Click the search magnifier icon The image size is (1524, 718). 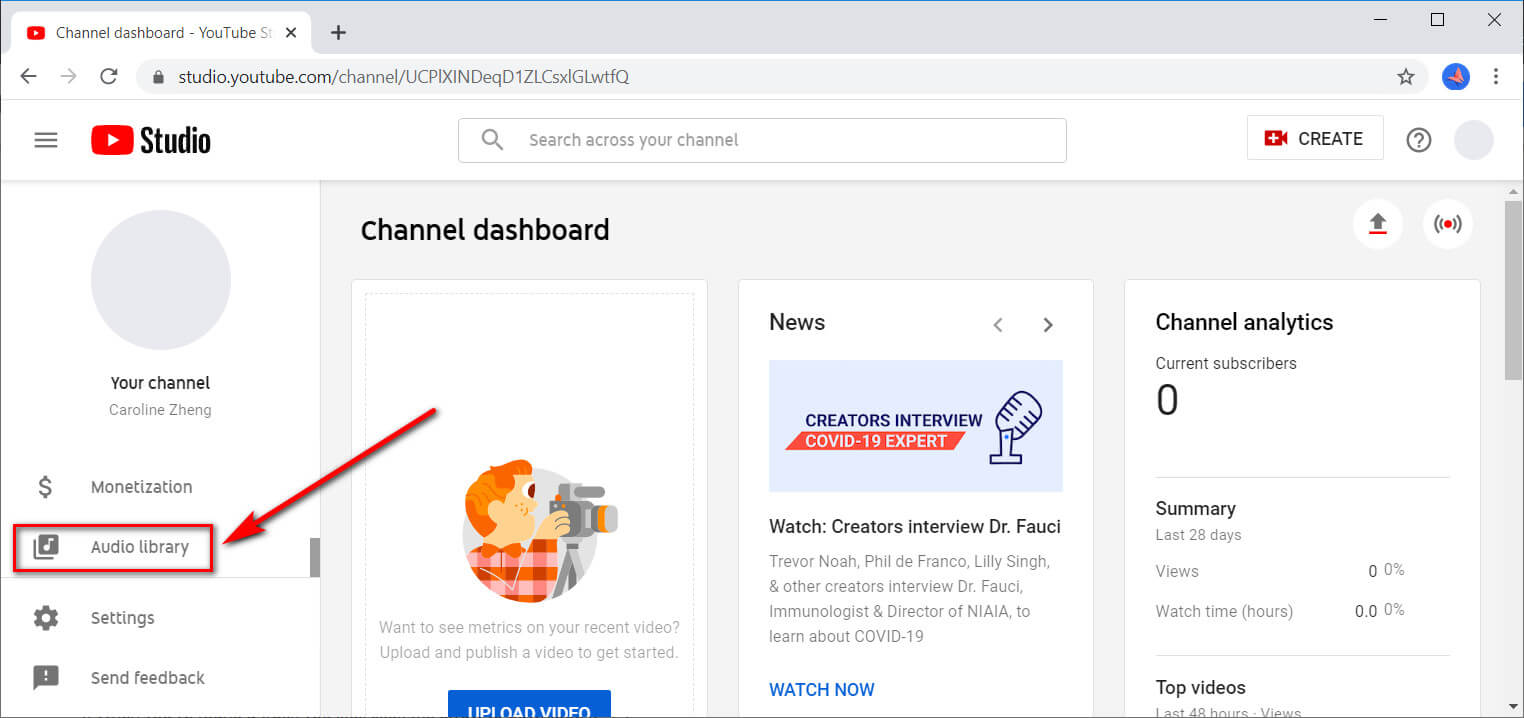[492, 140]
